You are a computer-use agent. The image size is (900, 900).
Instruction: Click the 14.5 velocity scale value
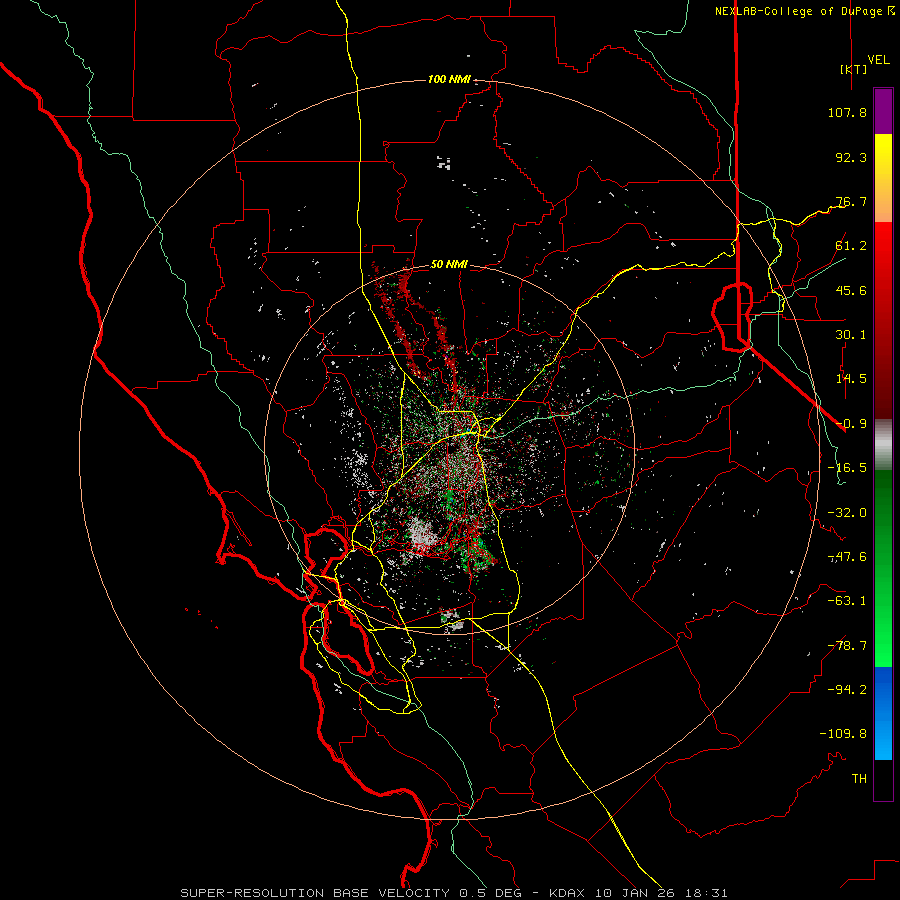point(851,379)
